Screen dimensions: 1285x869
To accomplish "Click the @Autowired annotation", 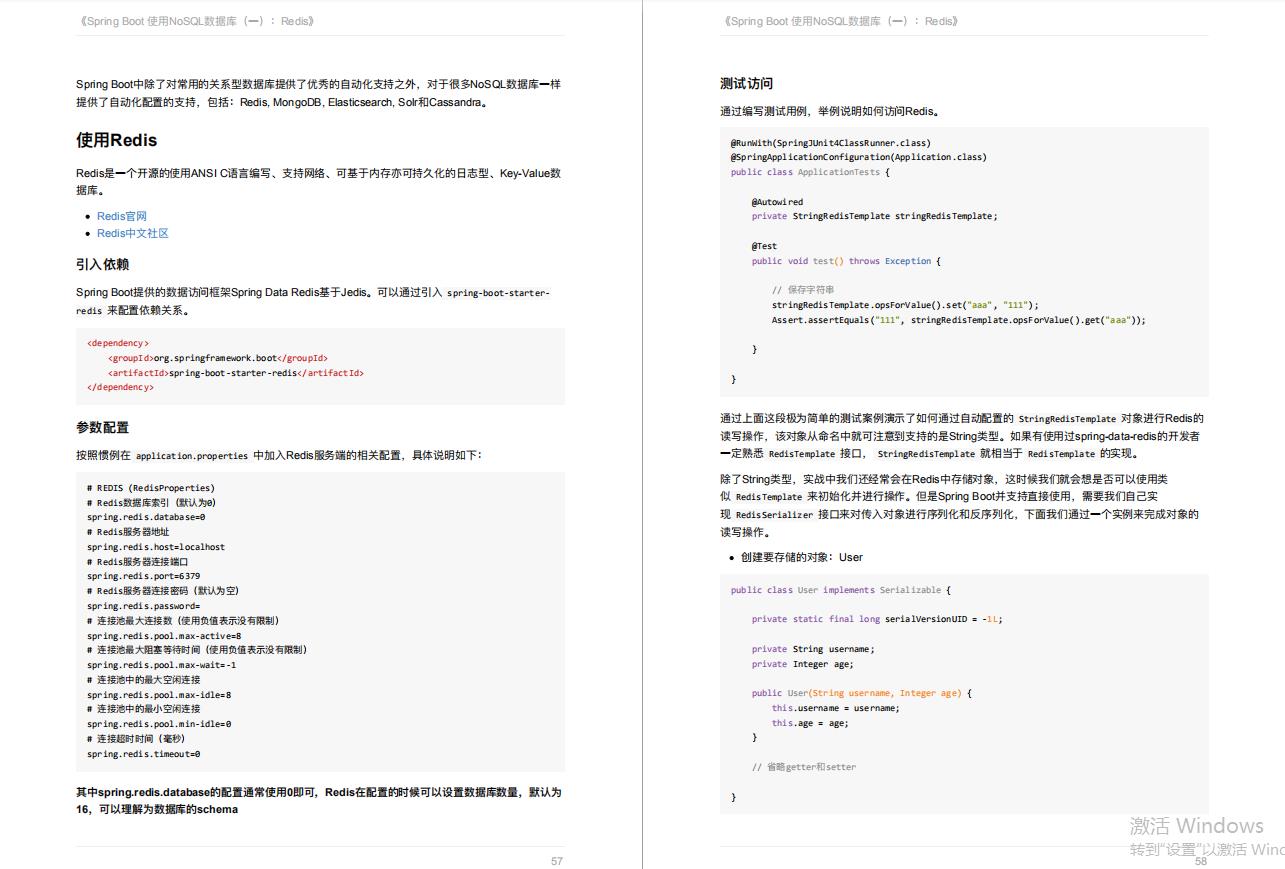I will [x=777, y=202].
